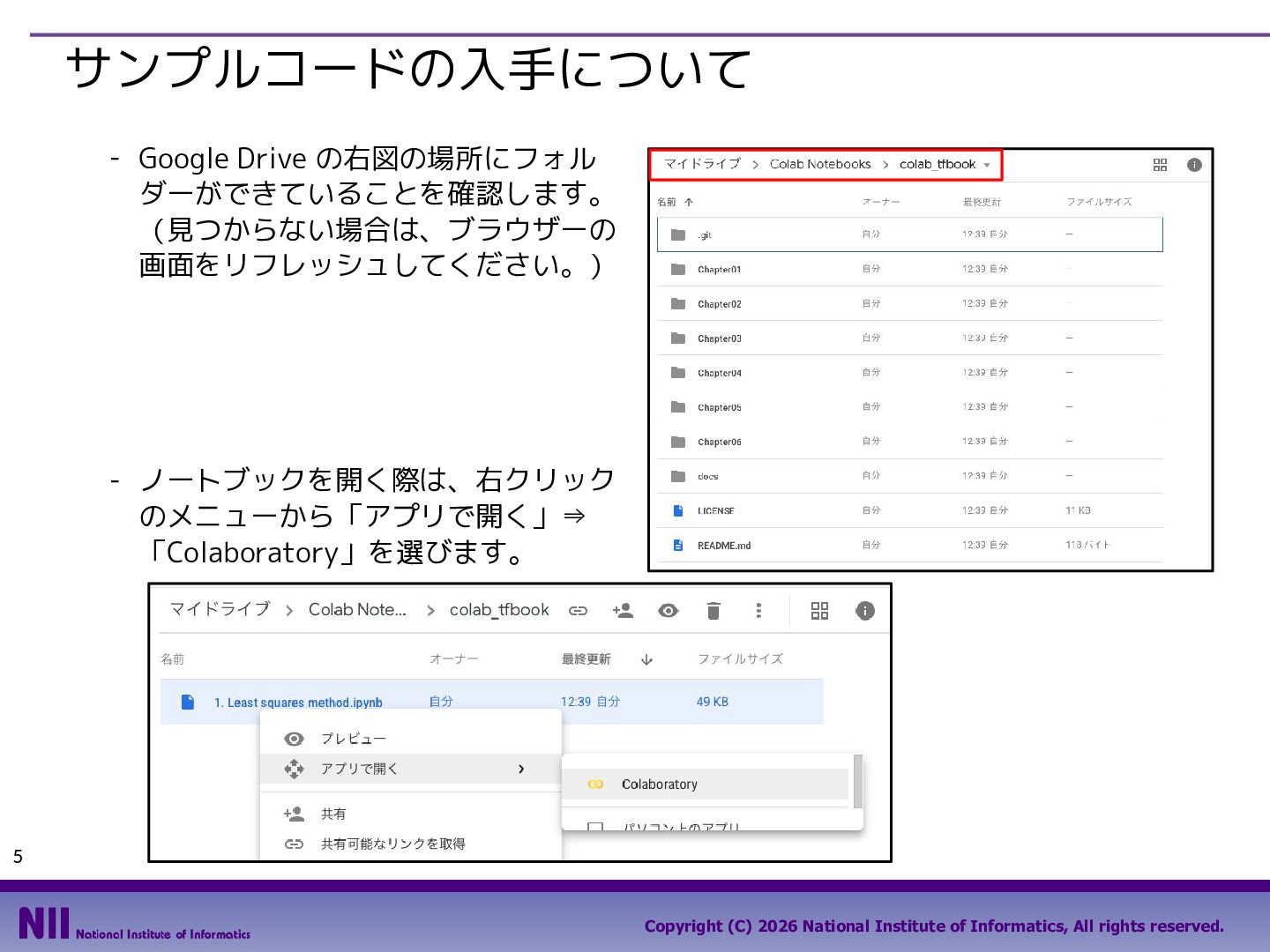The height and width of the screenshot is (952, 1270).
Task: Select the Chapter06 folder icon
Action: (678, 442)
